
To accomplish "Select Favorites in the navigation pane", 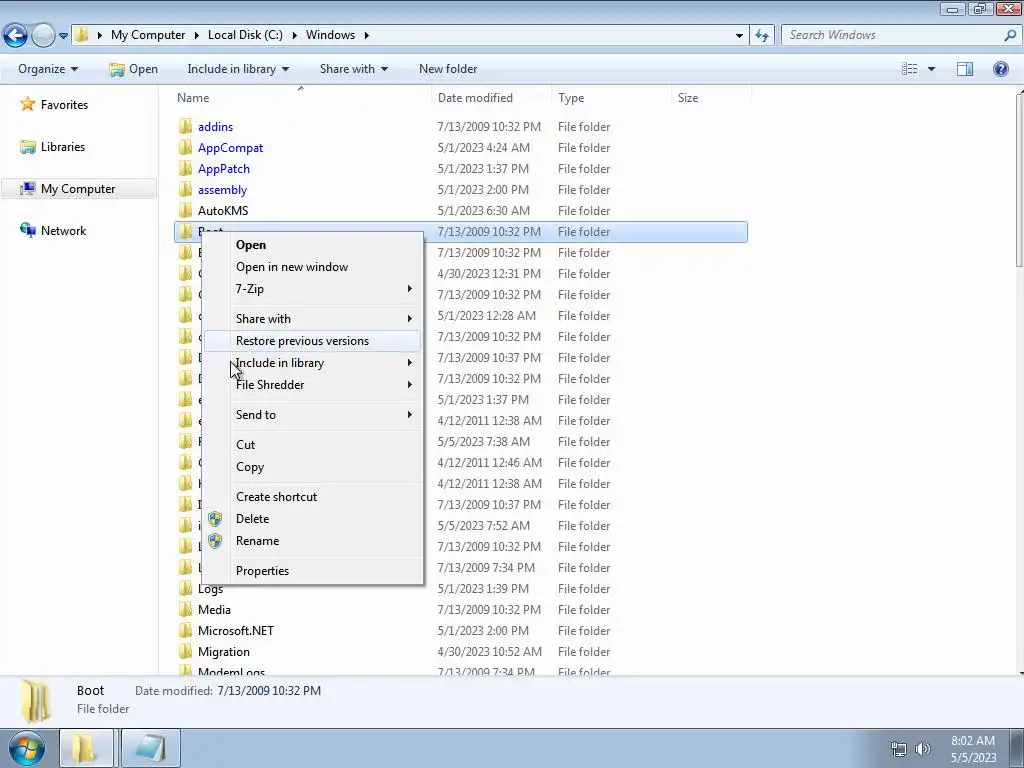I will 63,104.
